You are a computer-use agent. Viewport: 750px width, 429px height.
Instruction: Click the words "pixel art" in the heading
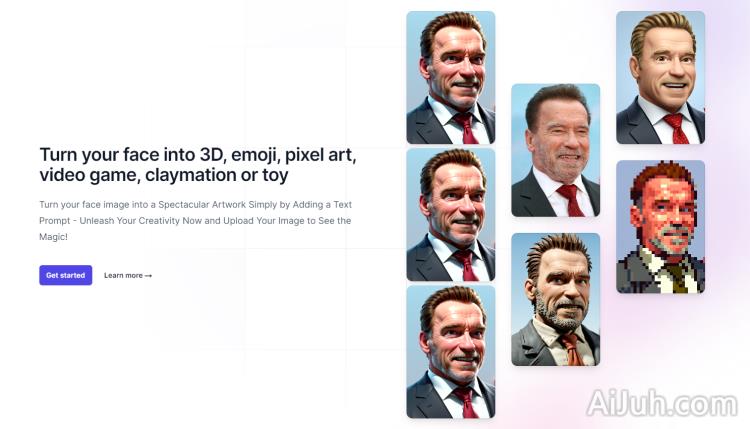(x=318, y=155)
